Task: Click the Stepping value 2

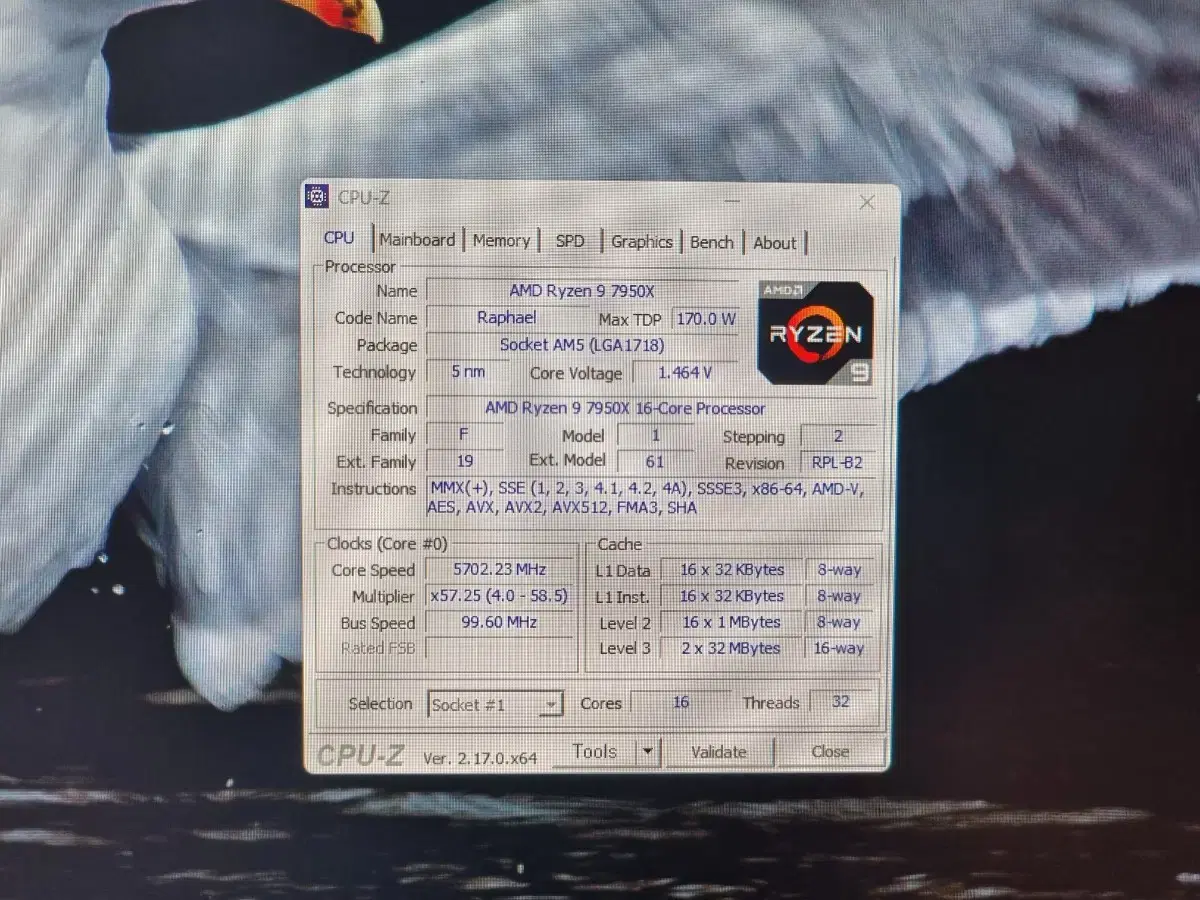Action: tap(838, 437)
